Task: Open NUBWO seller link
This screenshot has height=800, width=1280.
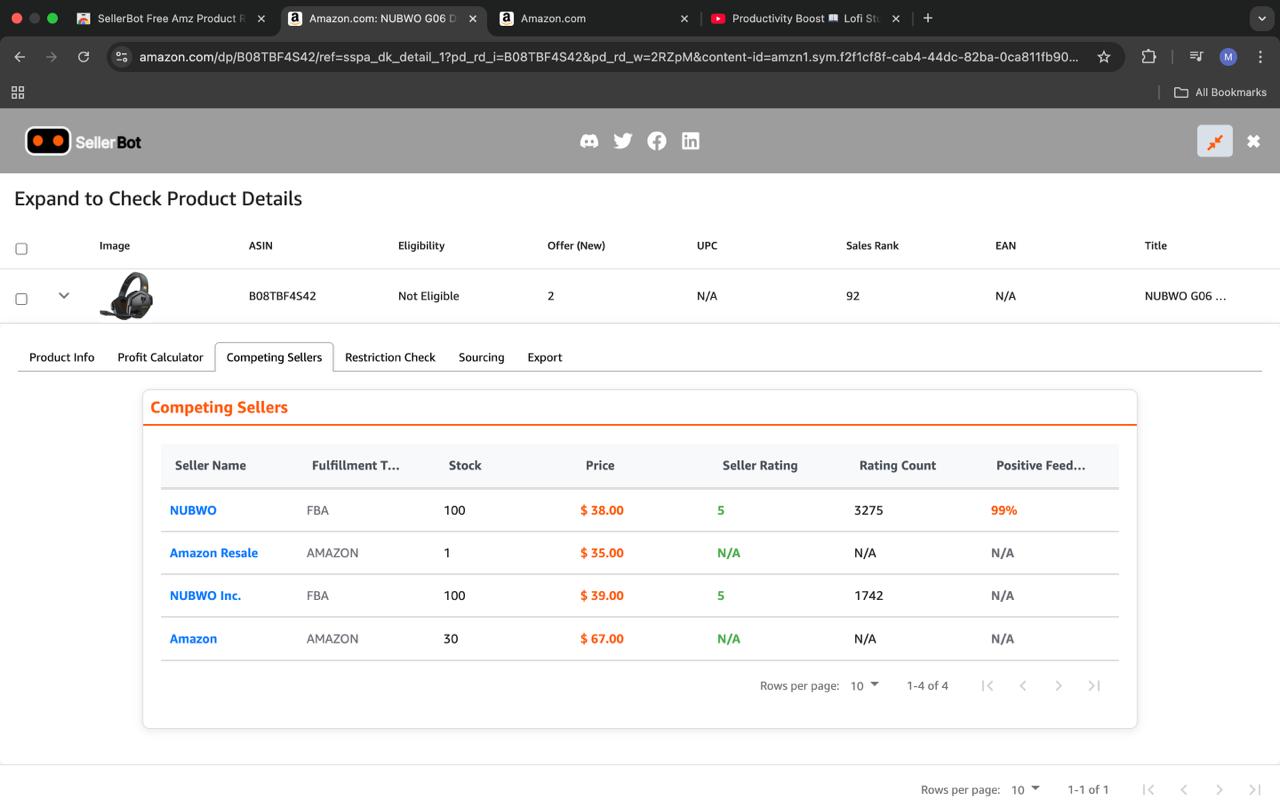Action: [193, 510]
